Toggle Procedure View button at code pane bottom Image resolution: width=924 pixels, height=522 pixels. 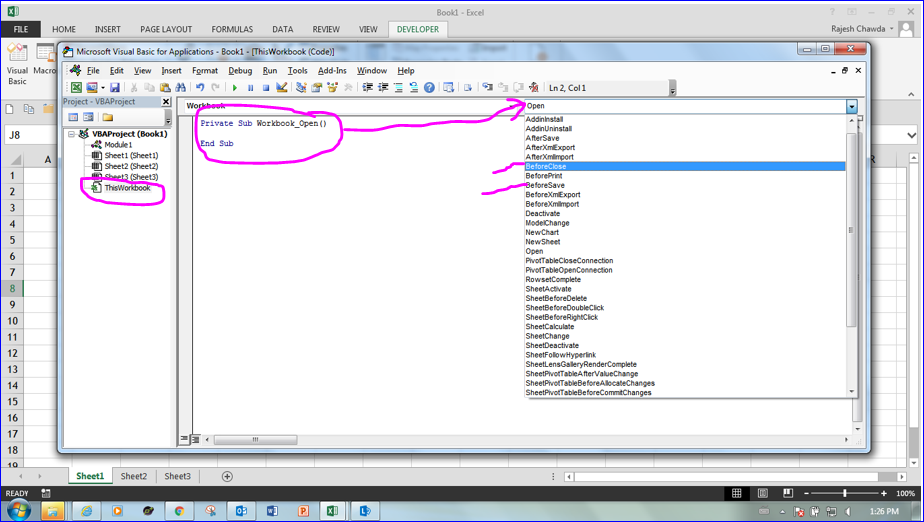point(184,439)
